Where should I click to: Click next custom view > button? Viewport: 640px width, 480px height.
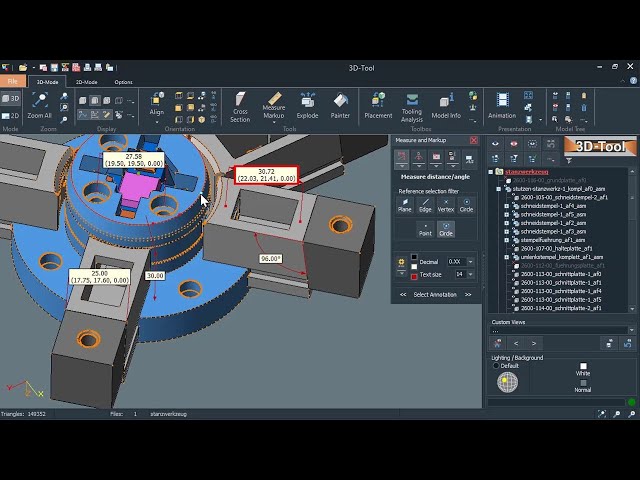[x=534, y=343]
